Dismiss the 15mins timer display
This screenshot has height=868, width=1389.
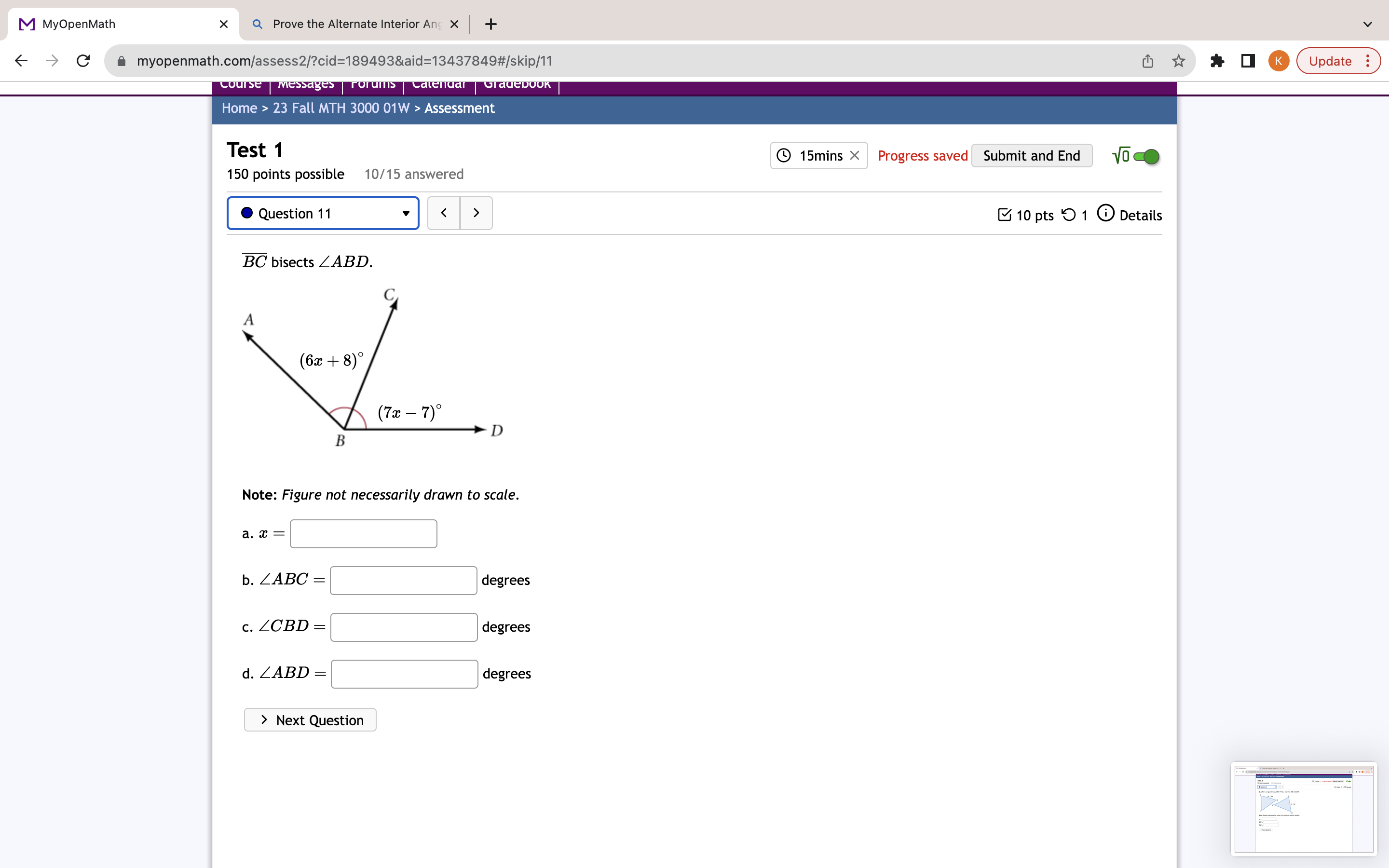[x=855, y=156]
